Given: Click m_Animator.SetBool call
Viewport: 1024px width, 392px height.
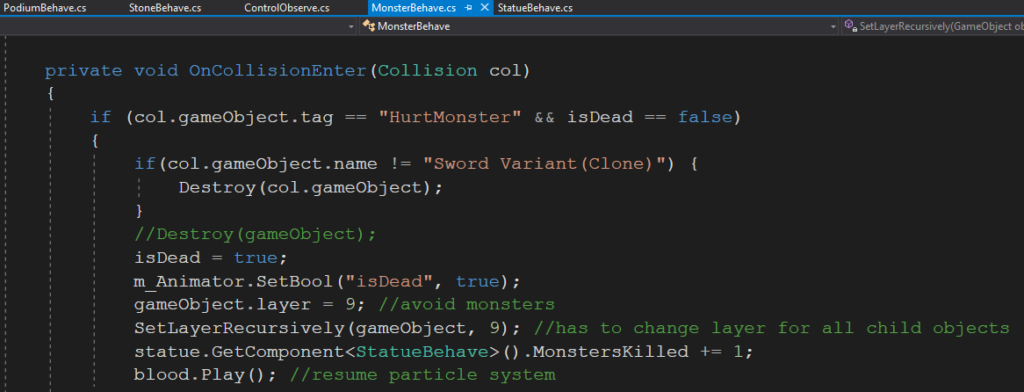Looking at the screenshot, I should [327, 282].
